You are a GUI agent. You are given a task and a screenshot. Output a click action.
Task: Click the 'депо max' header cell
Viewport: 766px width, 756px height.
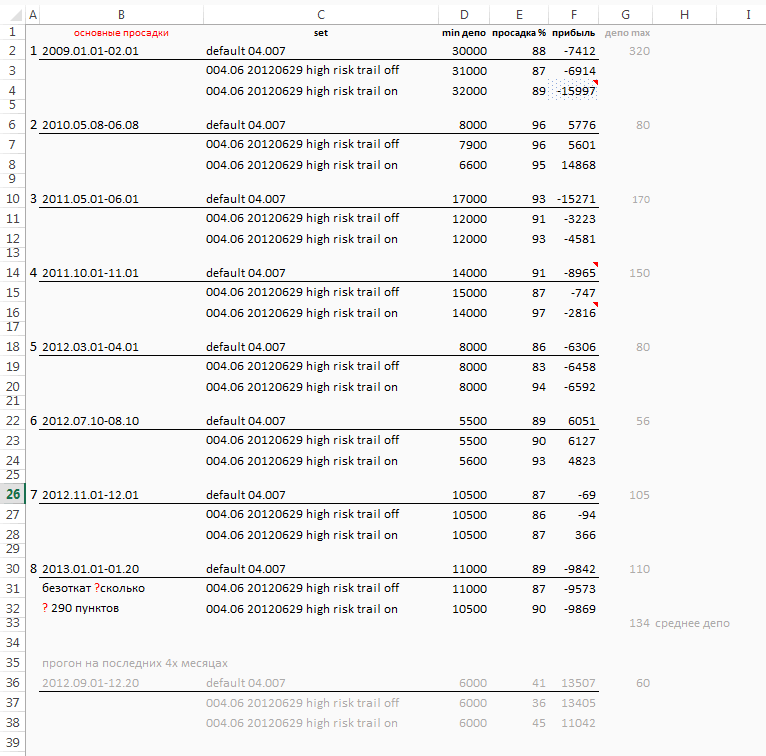[x=627, y=33]
